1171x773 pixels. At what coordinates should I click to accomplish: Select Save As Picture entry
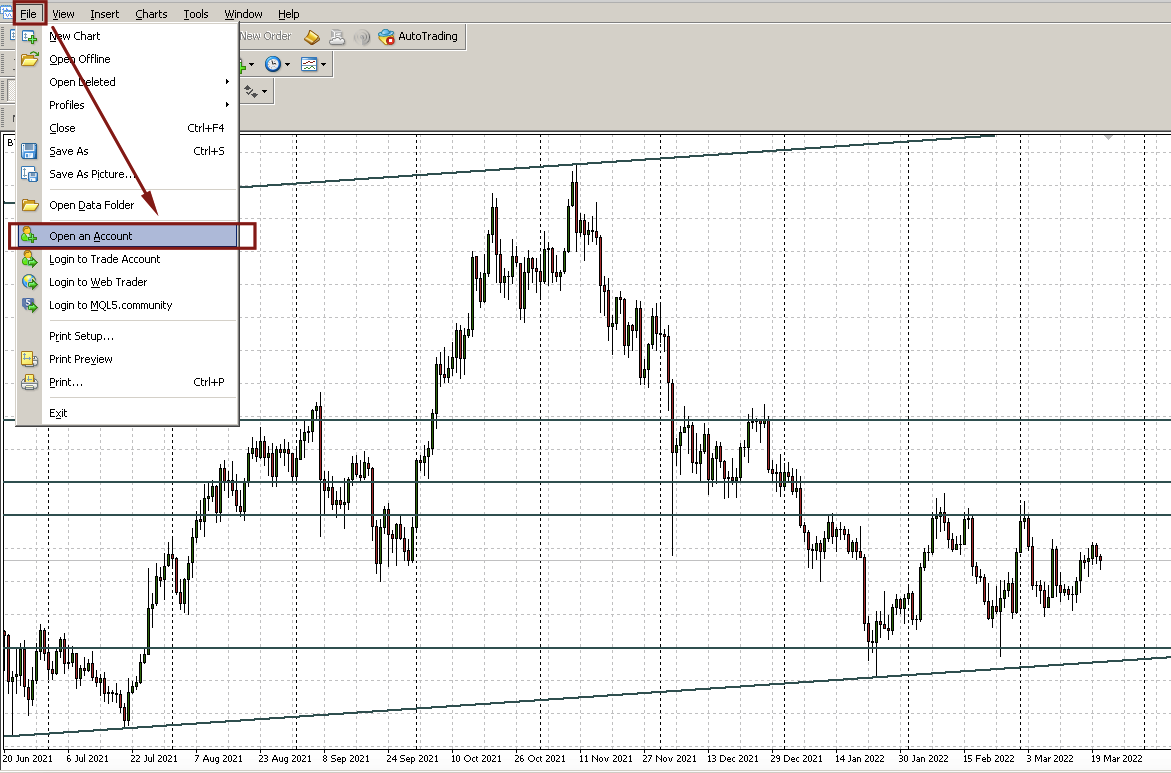point(127,174)
